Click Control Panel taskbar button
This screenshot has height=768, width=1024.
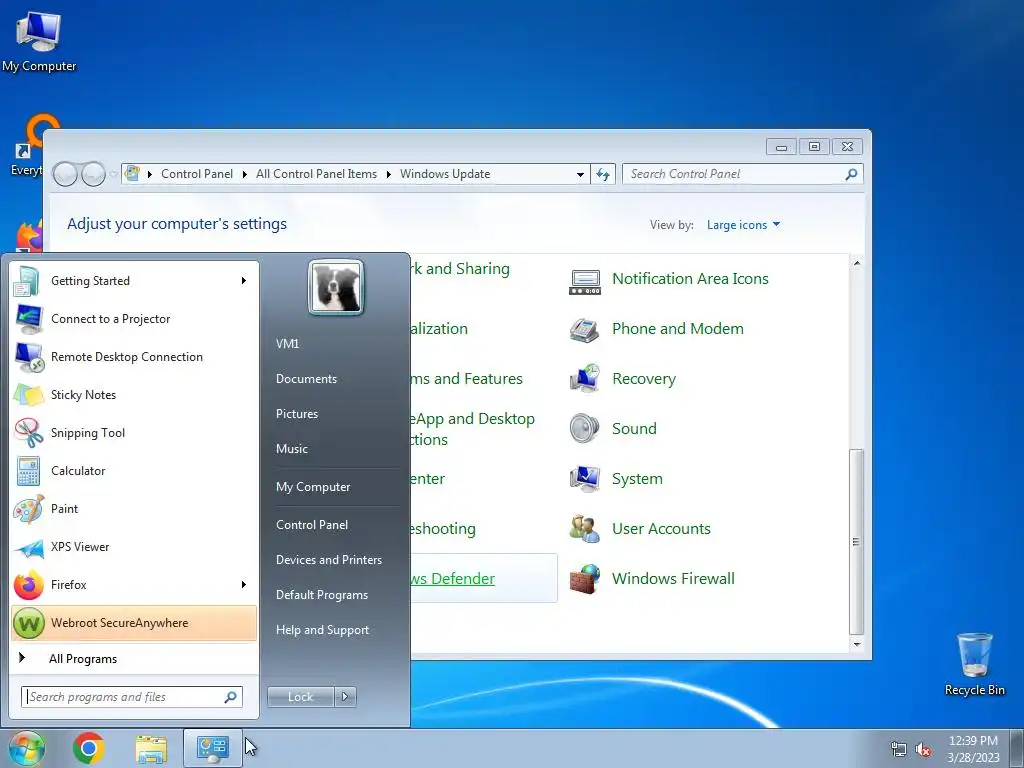click(213, 748)
